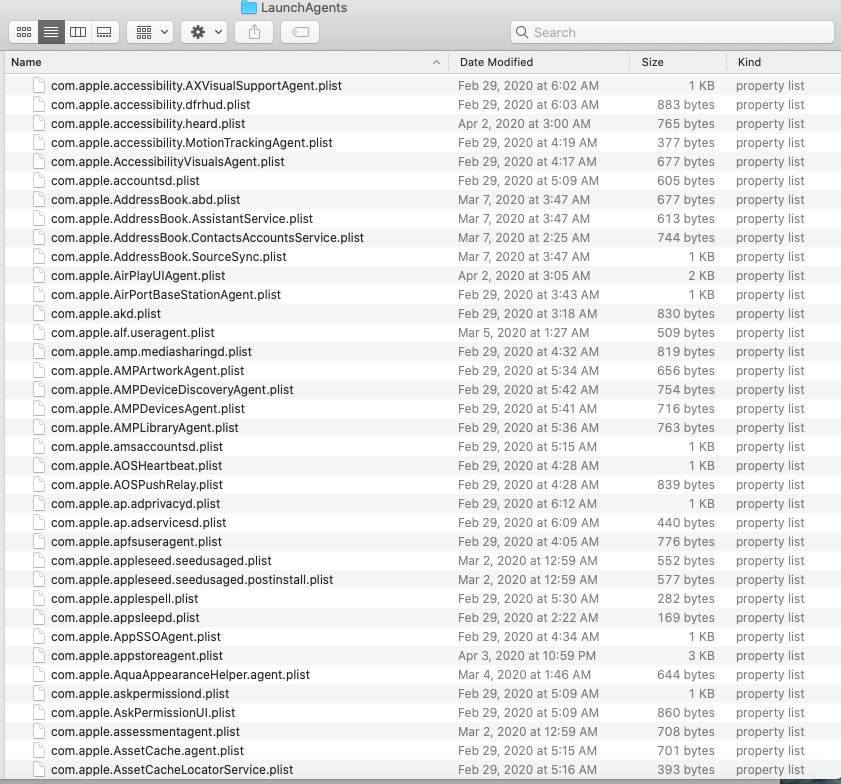Select com.apple.AirPortBaseStationAgent.plist file icon
Image resolution: width=841 pixels, height=784 pixels.
point(39,295)
